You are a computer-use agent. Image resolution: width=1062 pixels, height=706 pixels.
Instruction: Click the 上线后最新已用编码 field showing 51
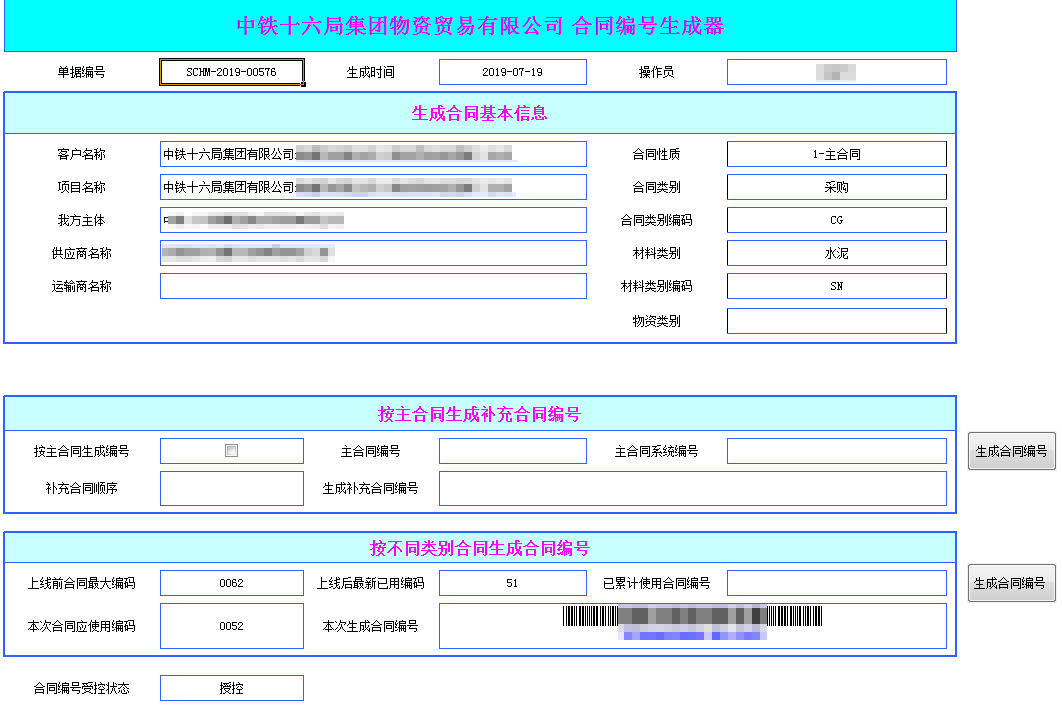click(x=513, y=583)
